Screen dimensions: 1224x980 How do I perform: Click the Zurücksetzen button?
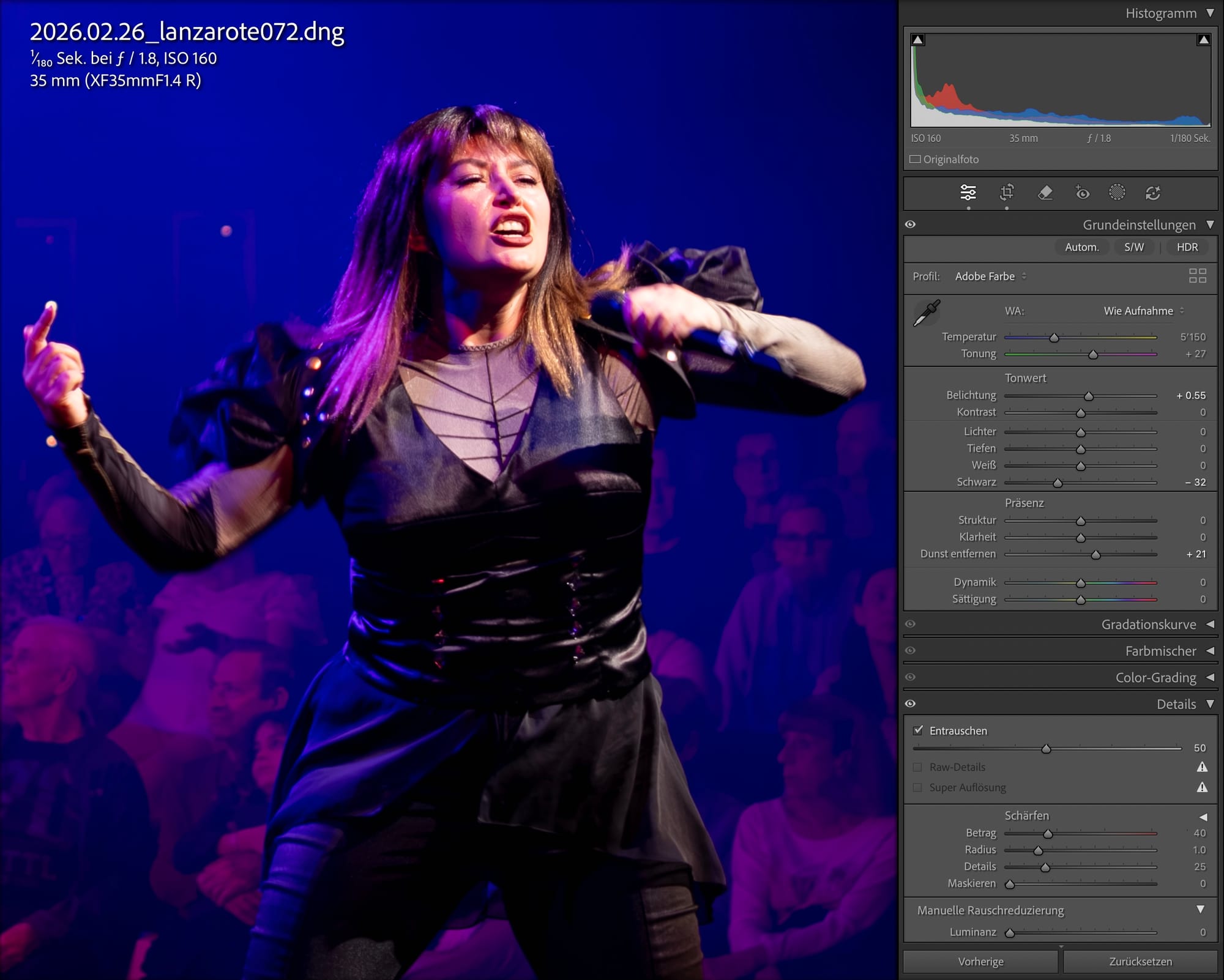point(1140,962)
